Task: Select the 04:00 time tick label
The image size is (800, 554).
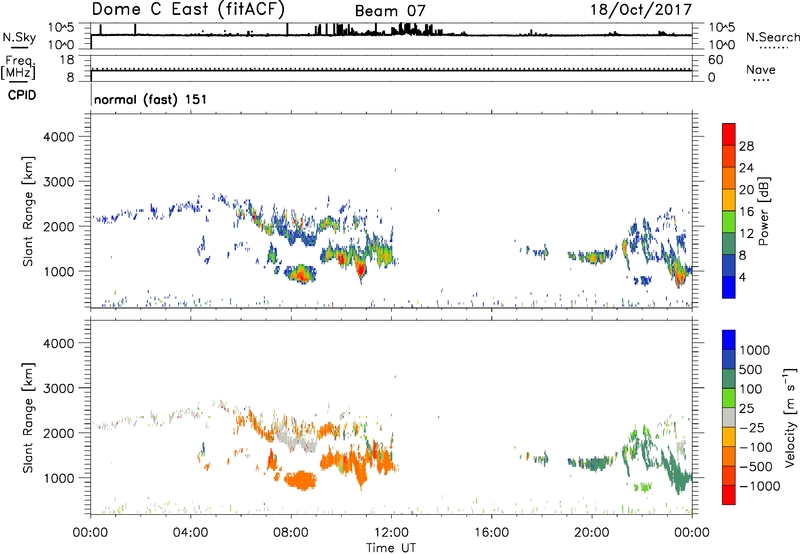Action: coord(190,533)
